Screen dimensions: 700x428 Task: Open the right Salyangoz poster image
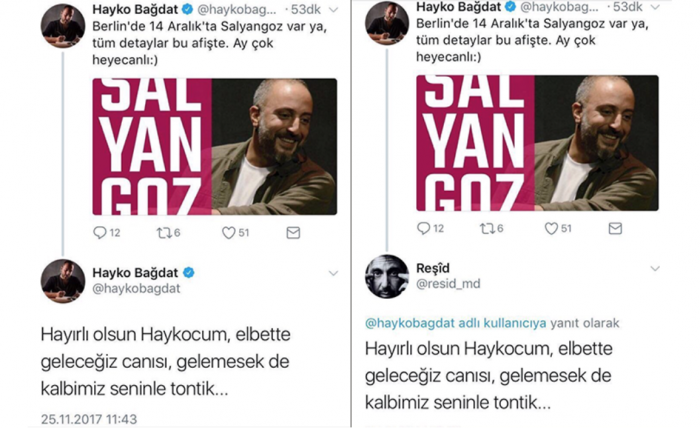point(538,143)
